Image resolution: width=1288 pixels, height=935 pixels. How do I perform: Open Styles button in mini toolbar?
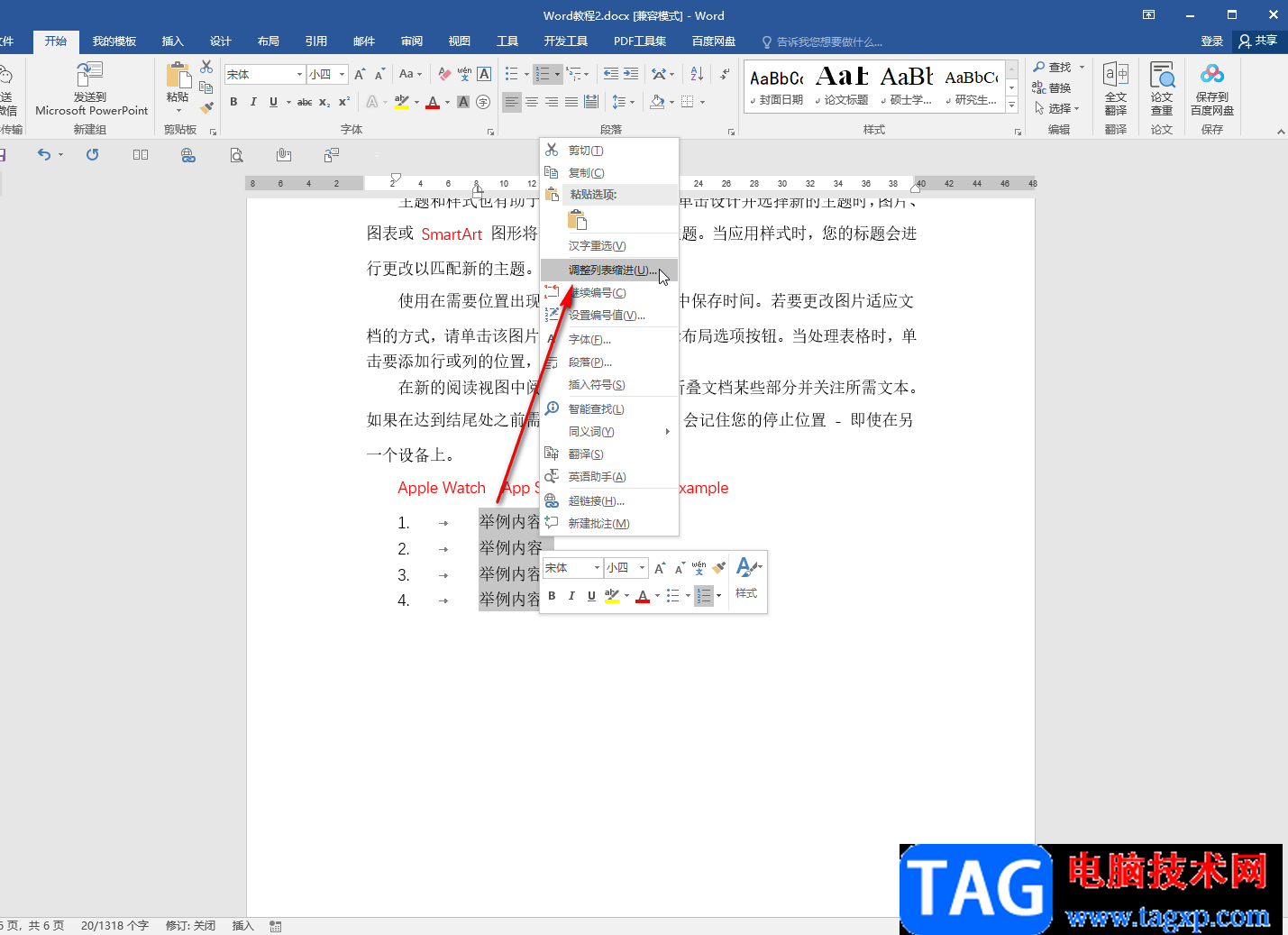[x=747, y=578]
